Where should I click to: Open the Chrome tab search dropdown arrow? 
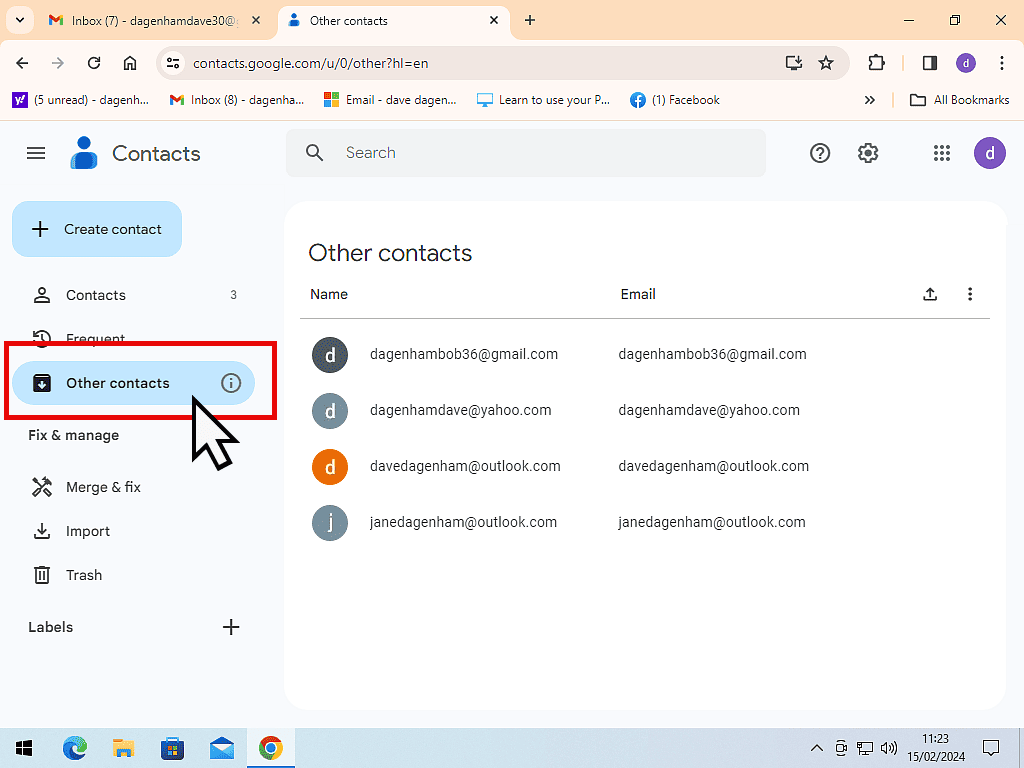click(19, 20)
